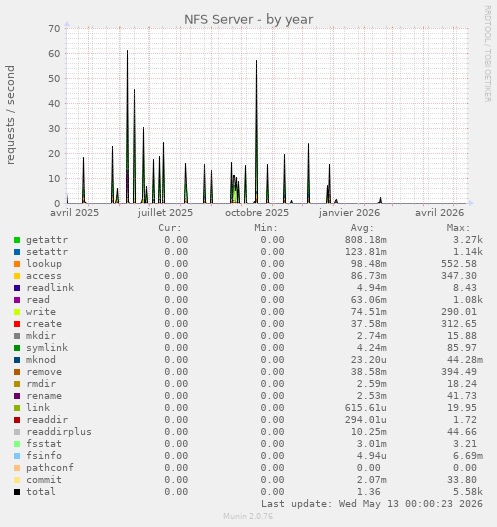Click remove max value 394.49
This screenshot has height=527, width=497.
click(459, 372)
